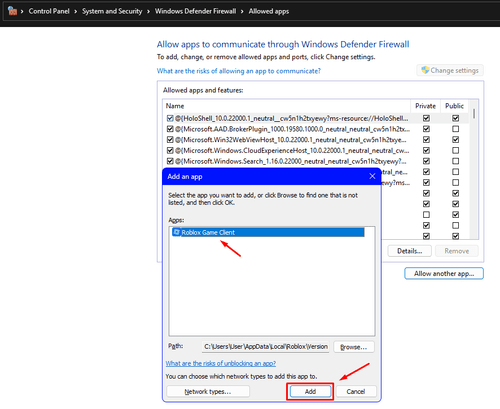Select Microsoft.Windows.CloudExperienceHost row text
500x409 pixels.
pyautogui.click(x=292, y=150)
